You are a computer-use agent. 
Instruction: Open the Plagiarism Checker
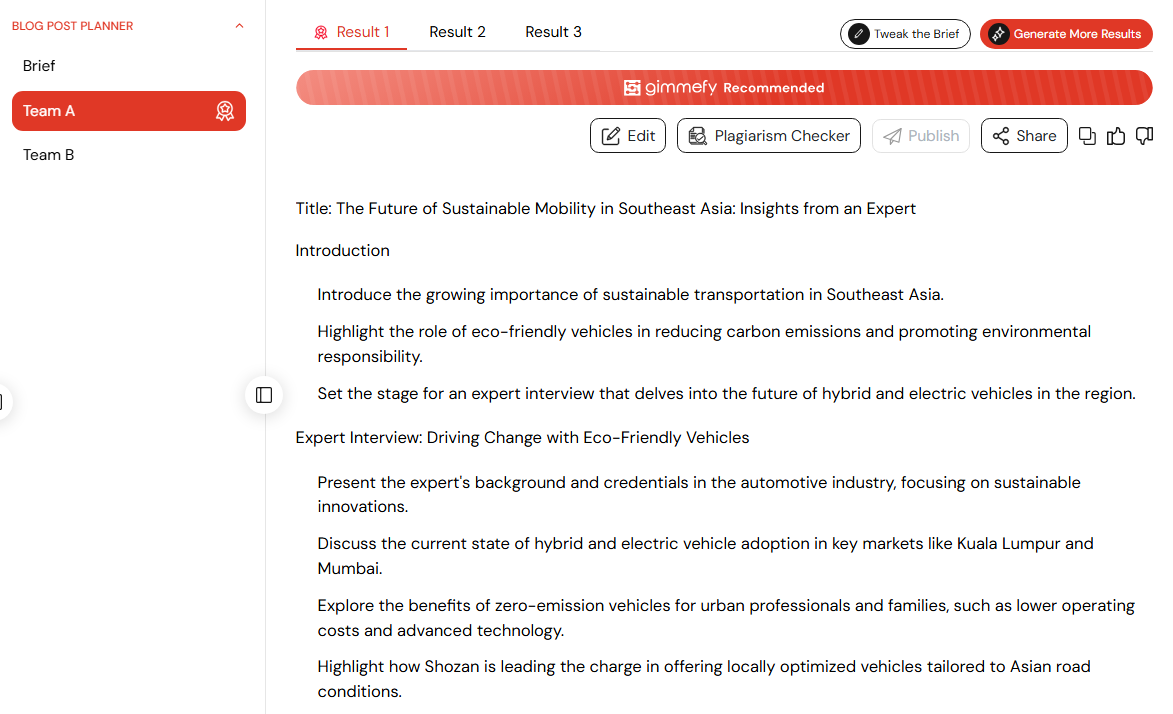768,135
